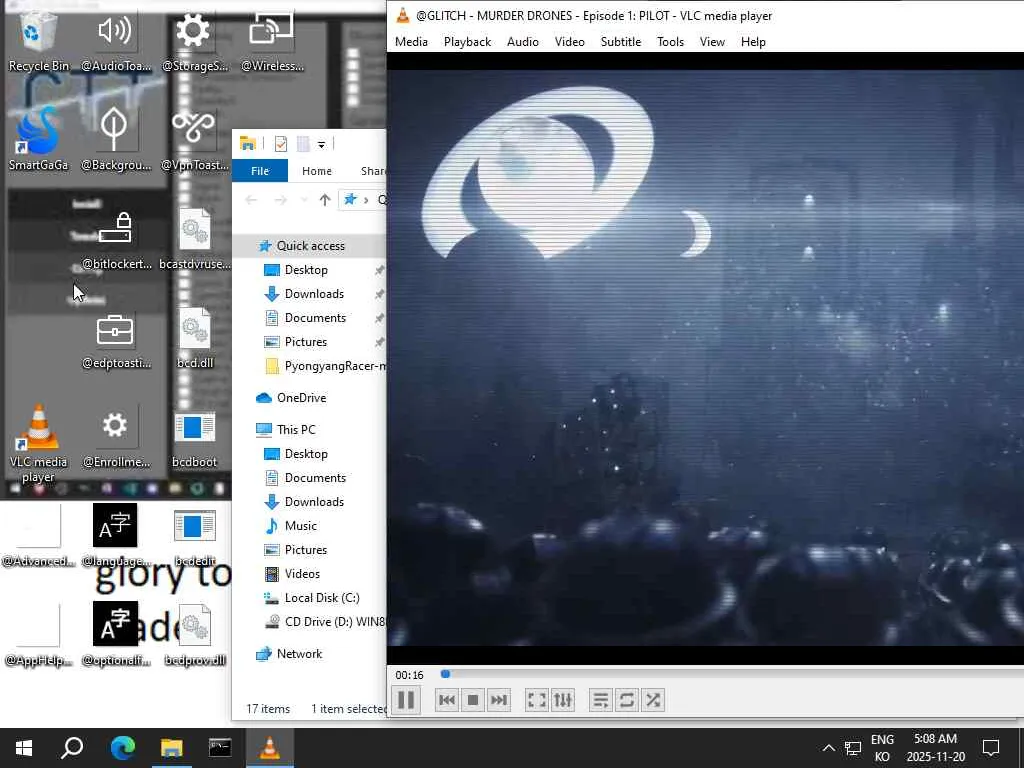
Task: Open Desktop under This PC
Action: [x=306, y=454]
